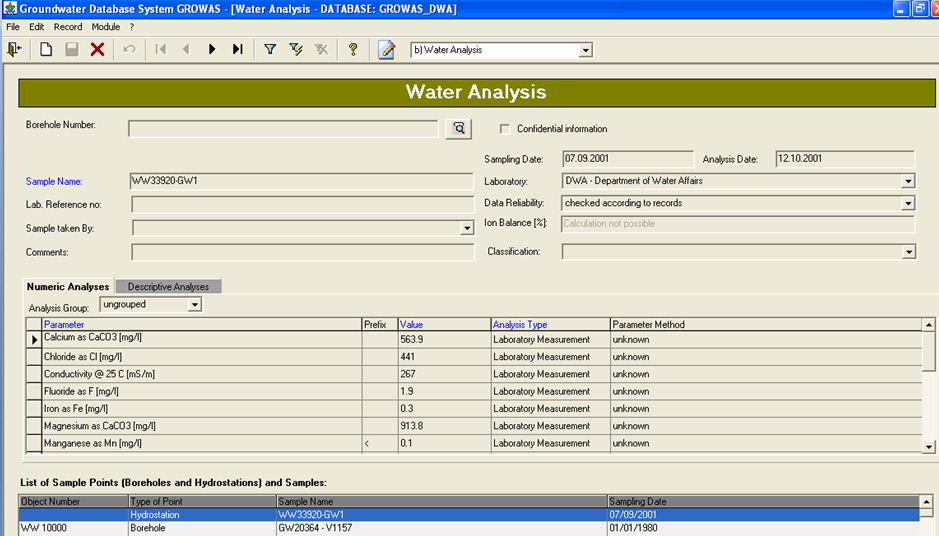
Task: Search borehole number with magnifier button
Action: tap(458, 128)
